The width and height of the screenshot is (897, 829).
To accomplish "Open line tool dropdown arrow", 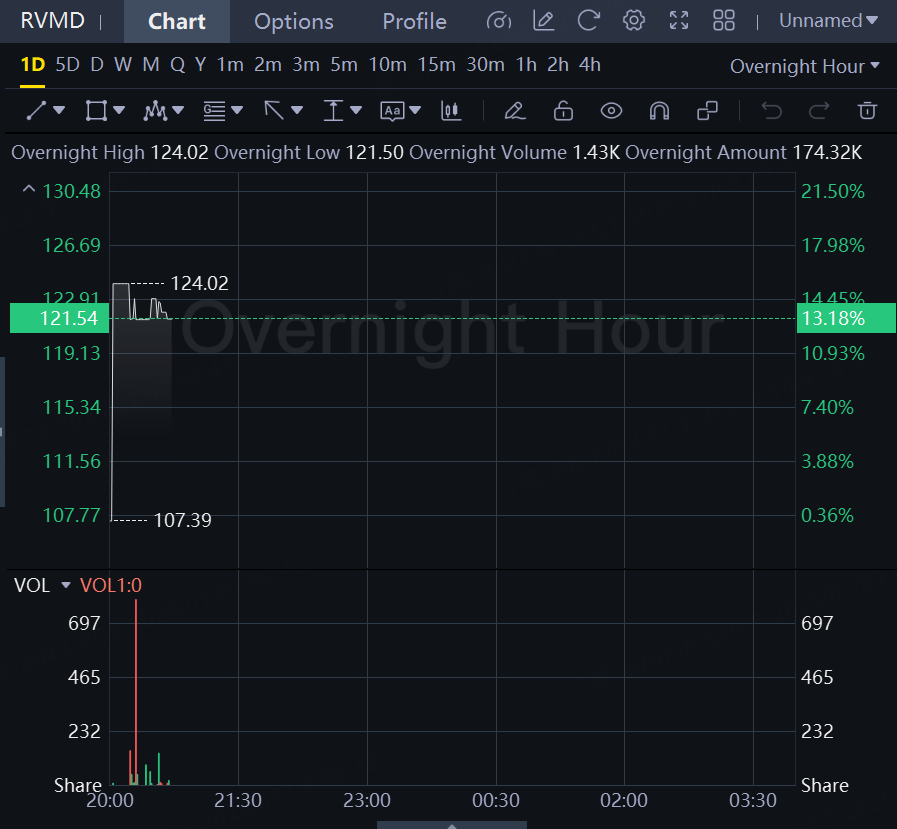I will click(59, 110).
